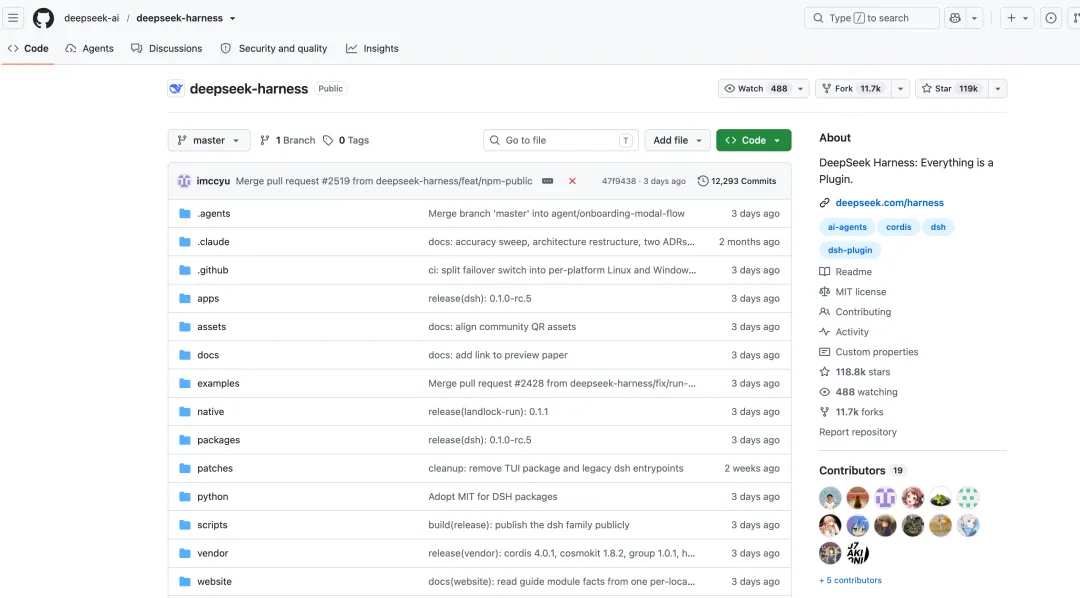Expand the create-new plus dropdown arrow
The width and height of the screenshot is (1080, 598).
[1026, 18]
